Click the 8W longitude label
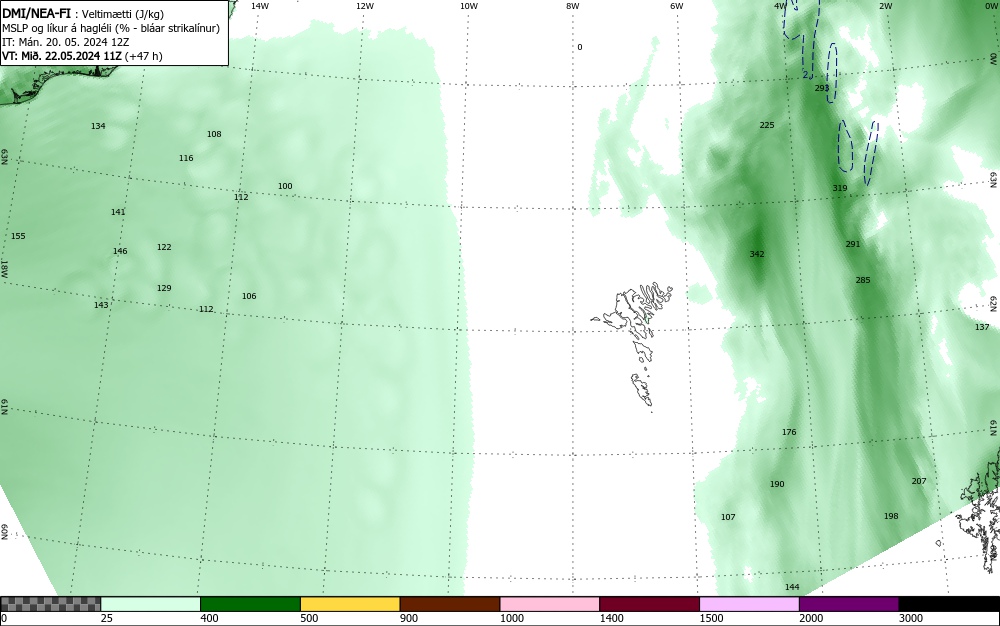The width and height of the screenshot is (1000, 626). [x=573, y=6]
